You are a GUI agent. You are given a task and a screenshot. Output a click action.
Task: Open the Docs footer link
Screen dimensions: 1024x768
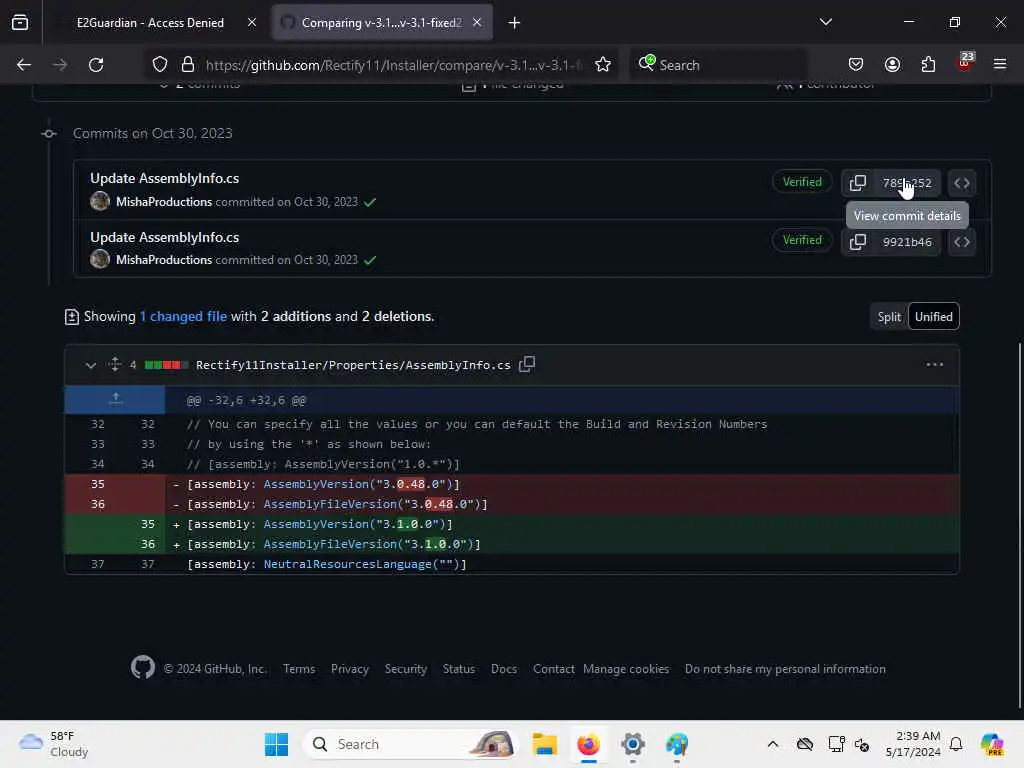[504, 669]
